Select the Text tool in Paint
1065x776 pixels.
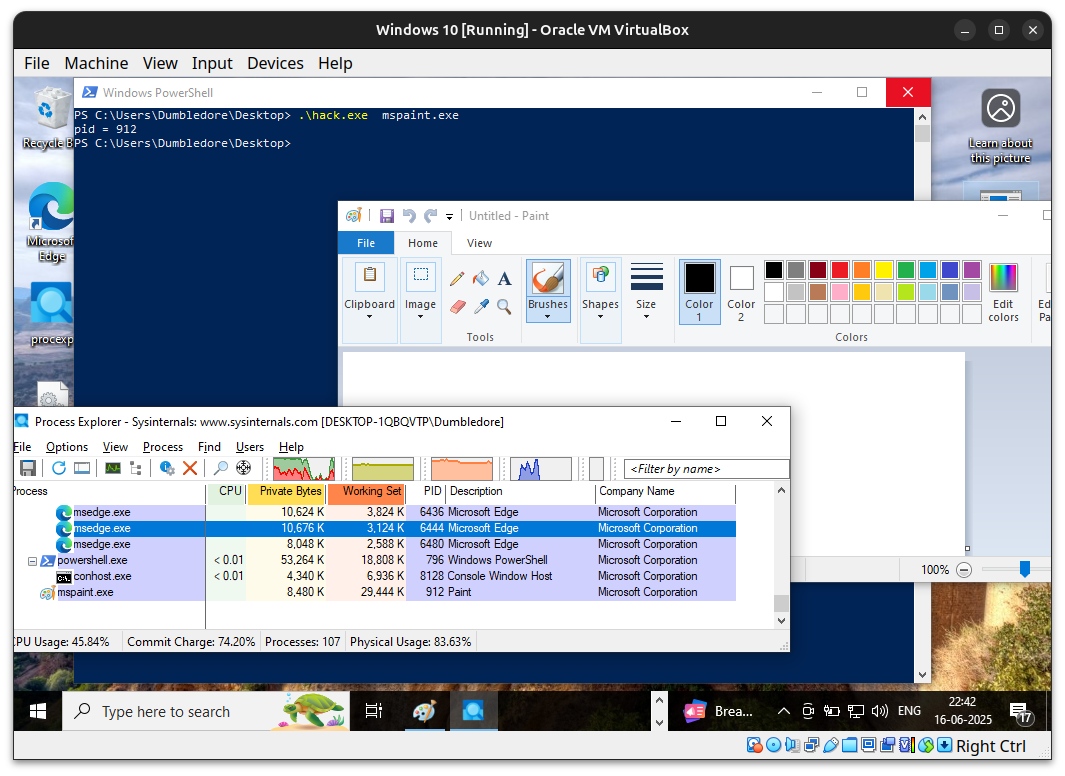tap(504, 278)
